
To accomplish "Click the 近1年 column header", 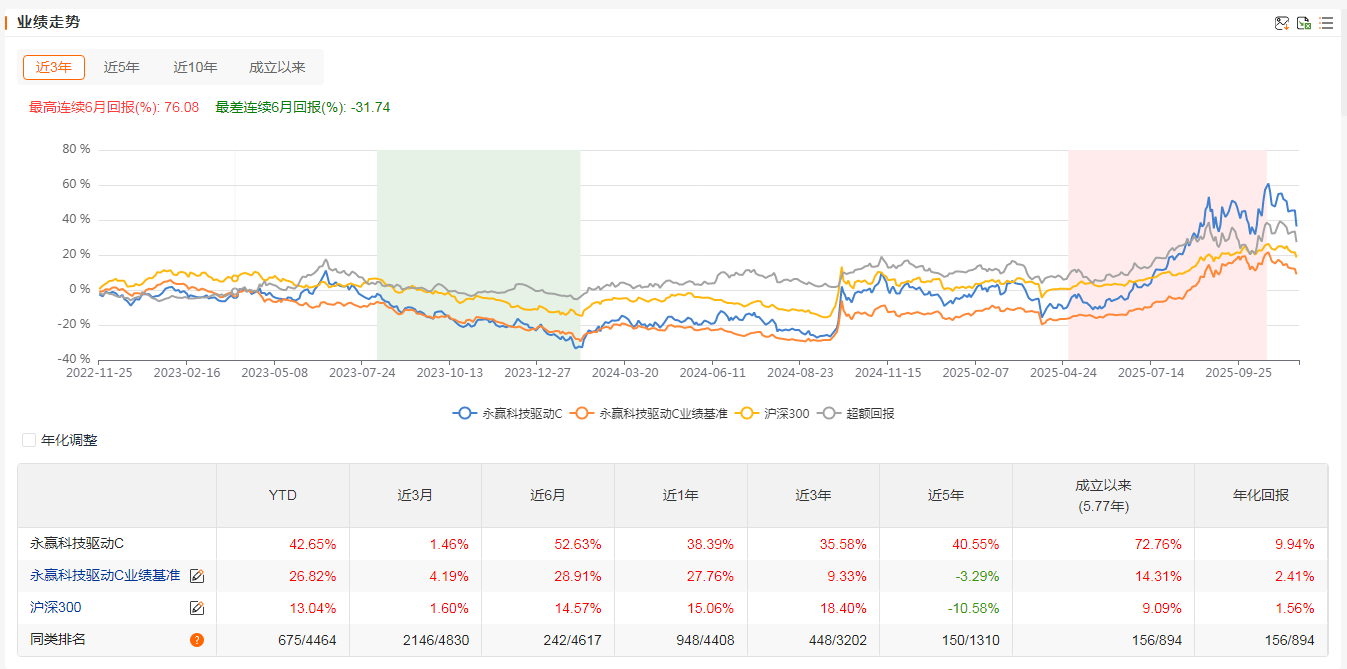I will click(x=680, y=495).
